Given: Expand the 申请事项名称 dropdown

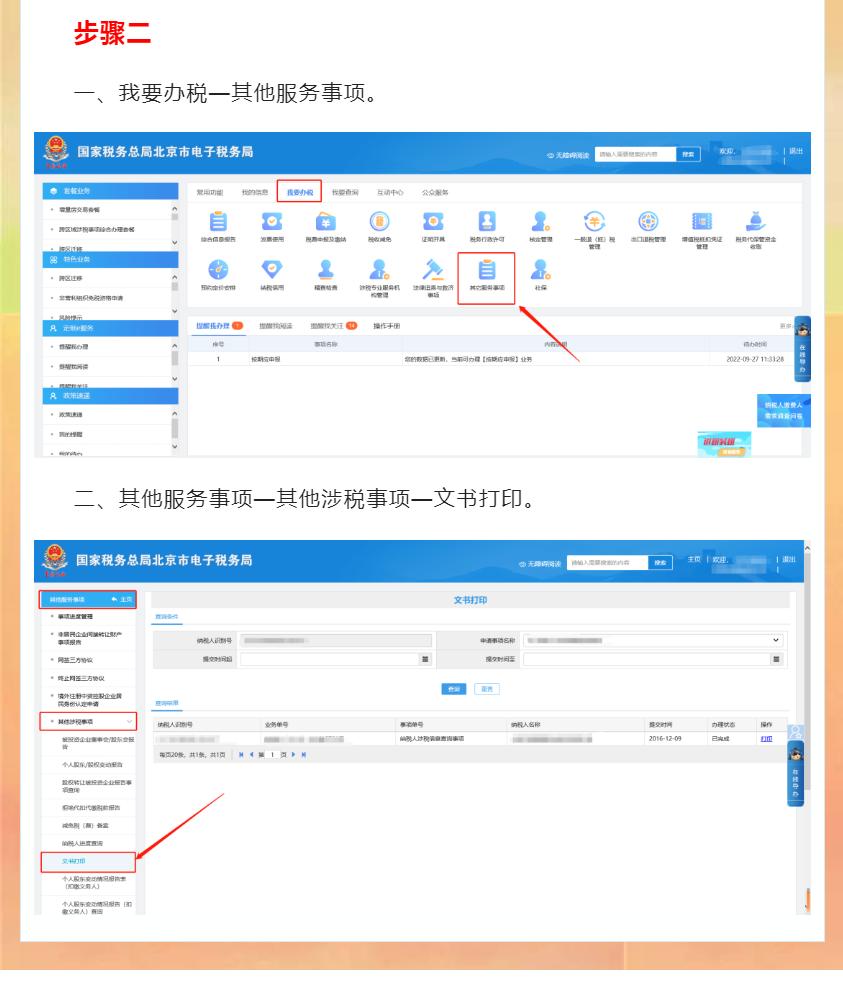Looking at the screenshot, I should (777, 639).
